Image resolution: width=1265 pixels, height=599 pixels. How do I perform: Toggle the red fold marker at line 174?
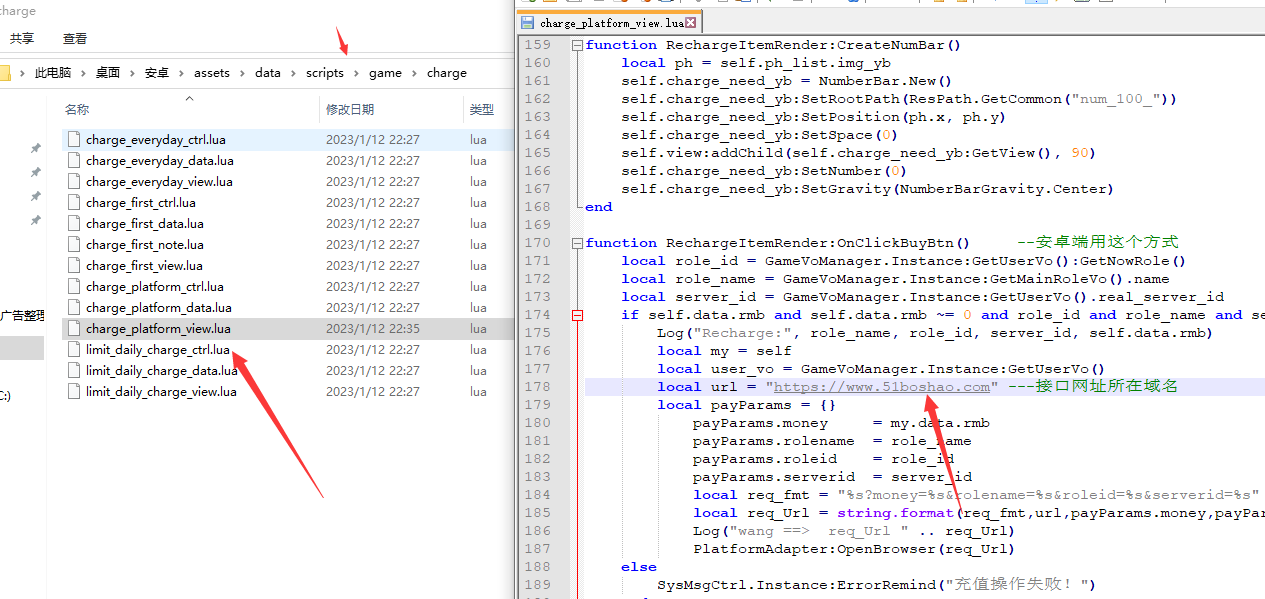[x=577, y=315]
